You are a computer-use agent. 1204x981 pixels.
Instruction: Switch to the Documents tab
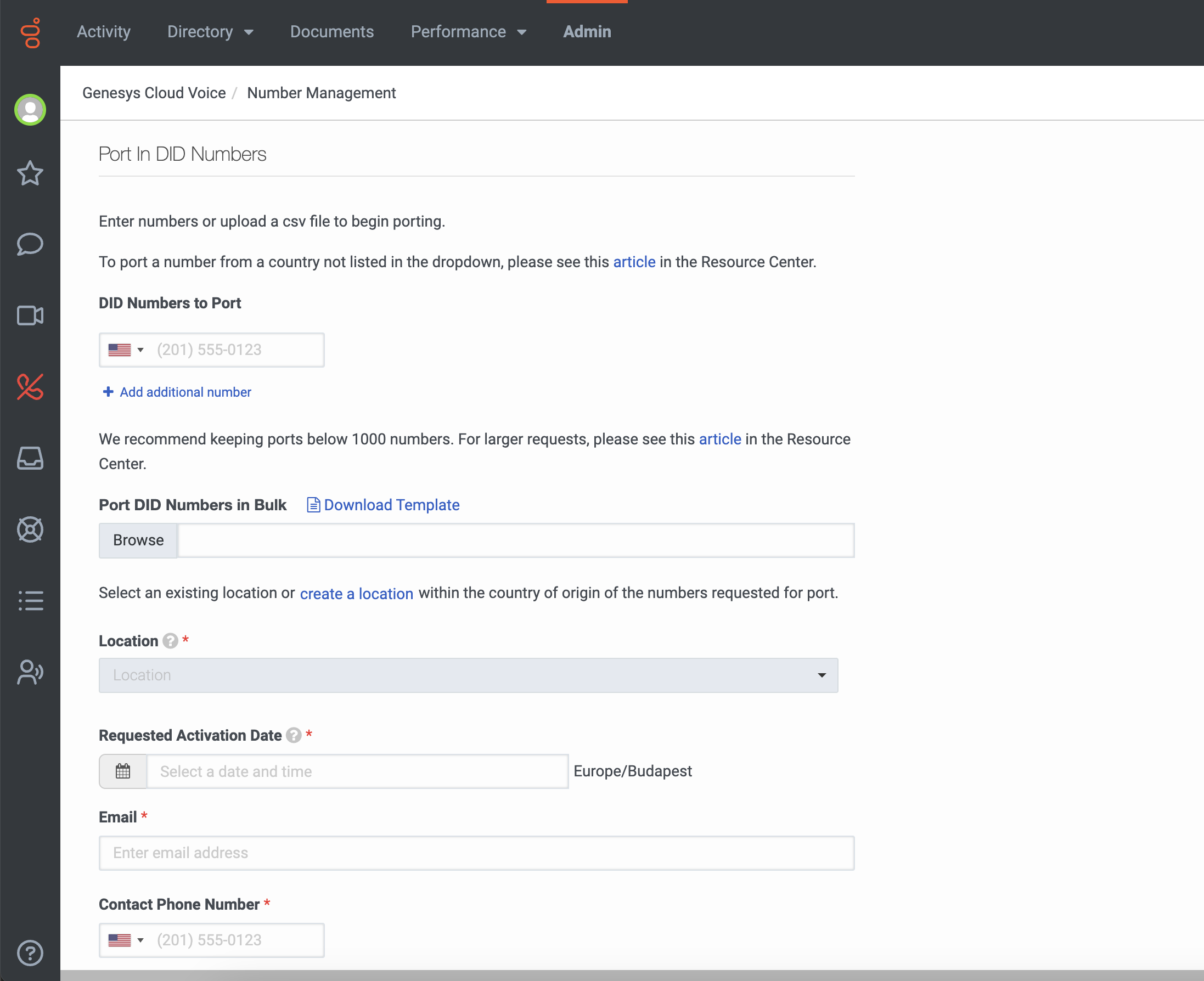click(x=332, y=32)
